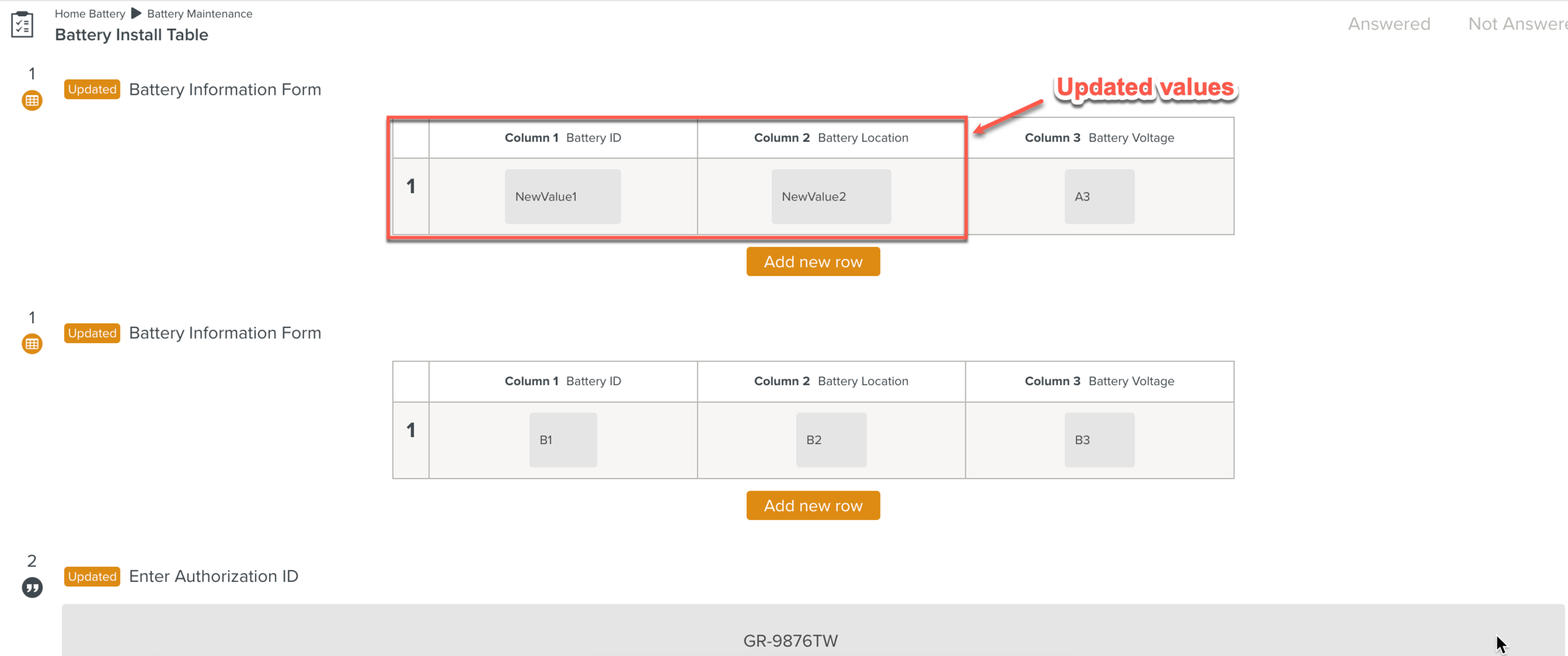Click the B1 Battery ID field
Screen dimensions: 1568x656
[563, 440]
